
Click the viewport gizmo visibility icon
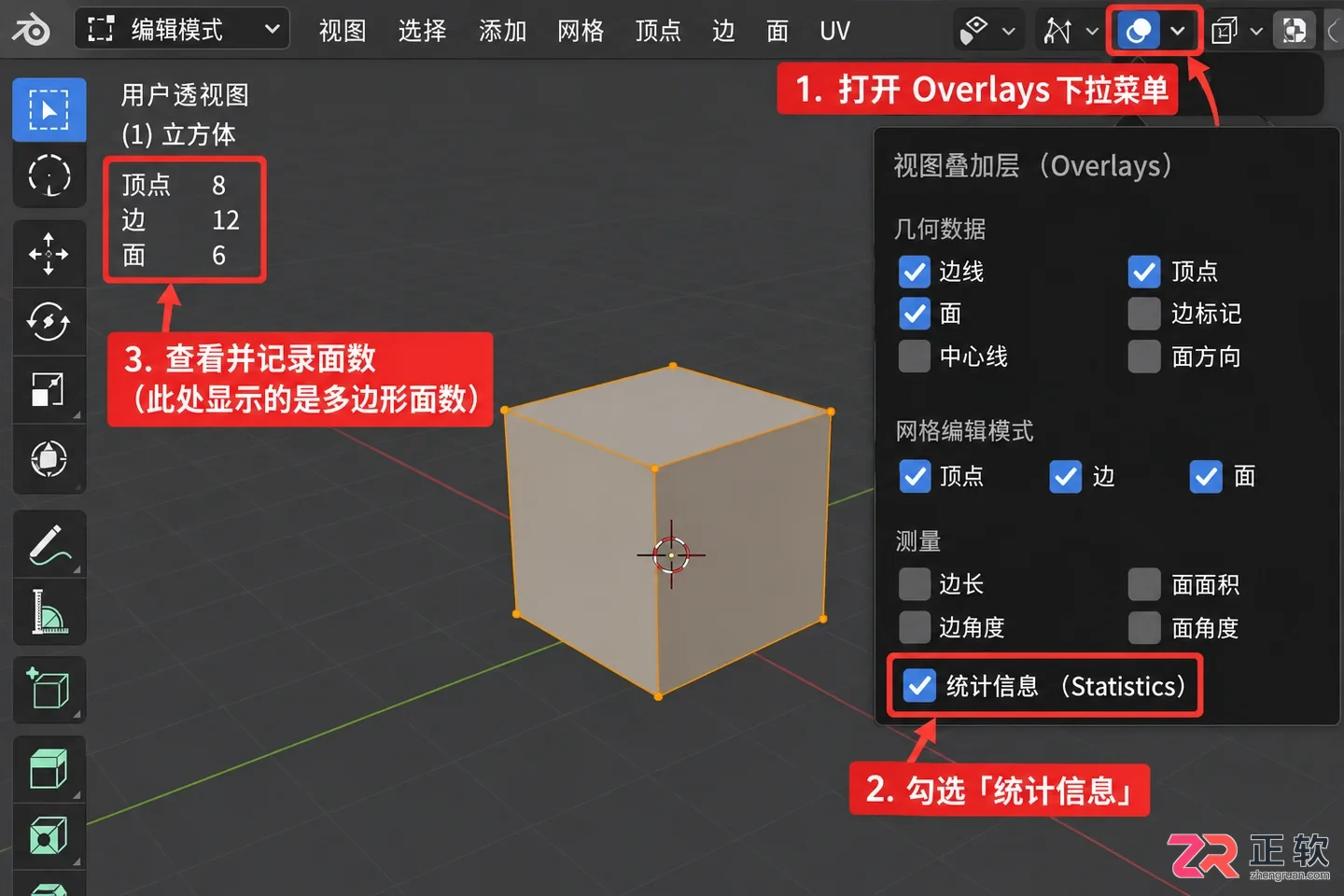click(1057, 31)
